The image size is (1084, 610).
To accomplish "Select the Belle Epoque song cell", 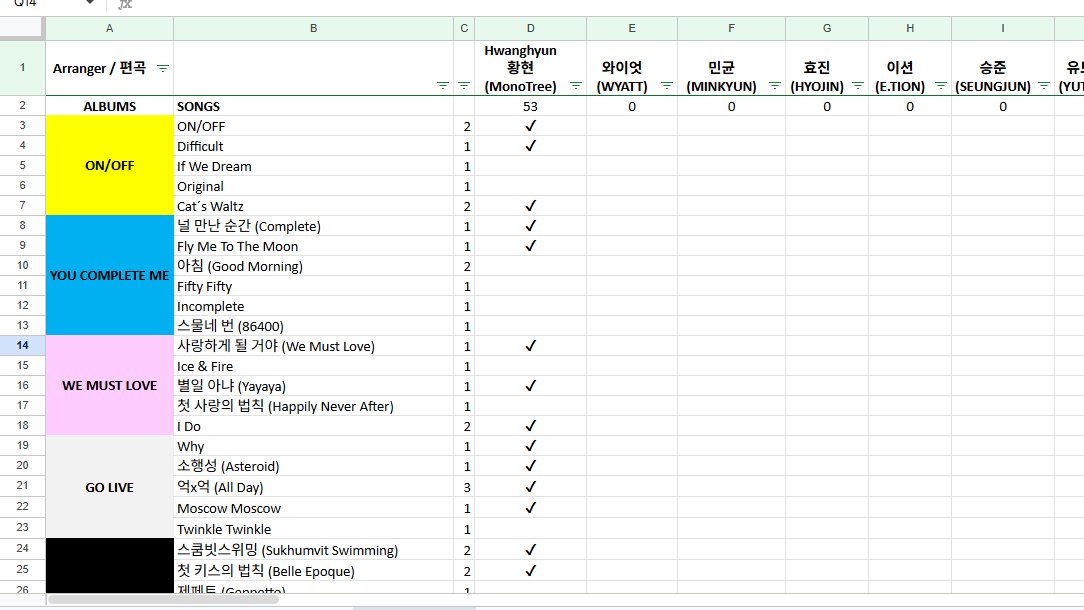I will [x=313, y=571].
